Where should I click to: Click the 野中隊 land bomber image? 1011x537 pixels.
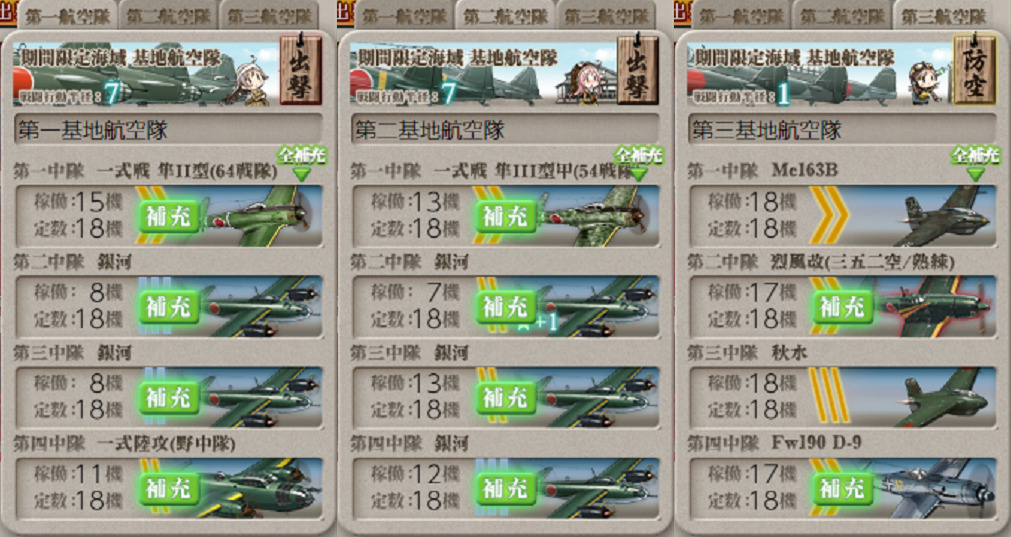click(261, 488)
